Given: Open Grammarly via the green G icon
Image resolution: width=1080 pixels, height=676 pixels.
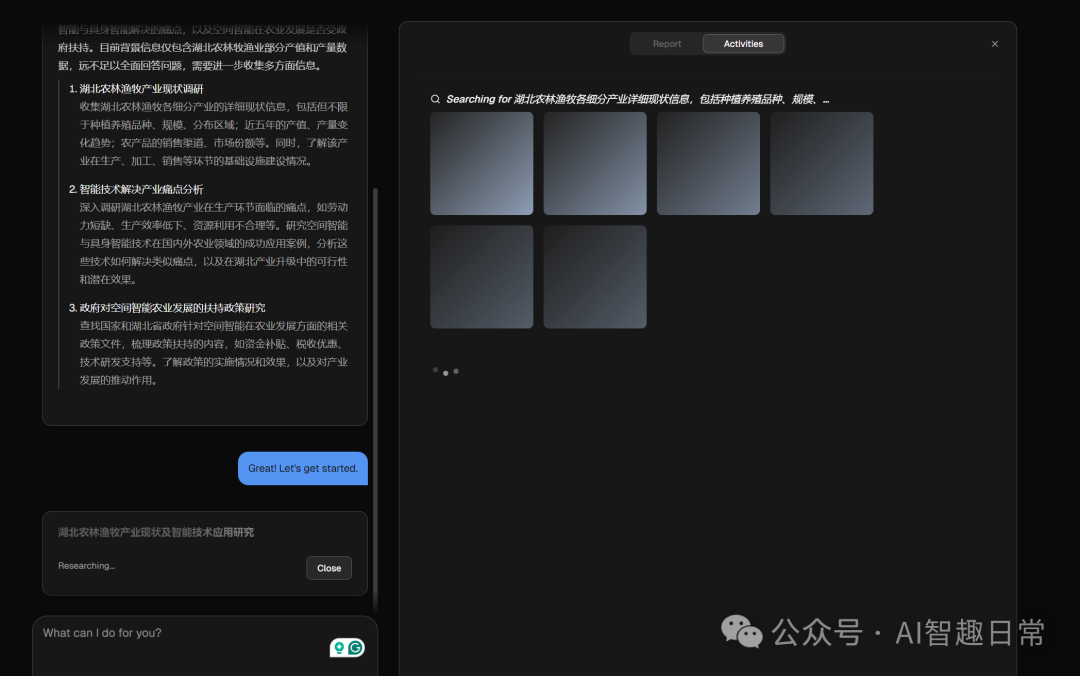Looking at the screenshot, I should point(355,647).
